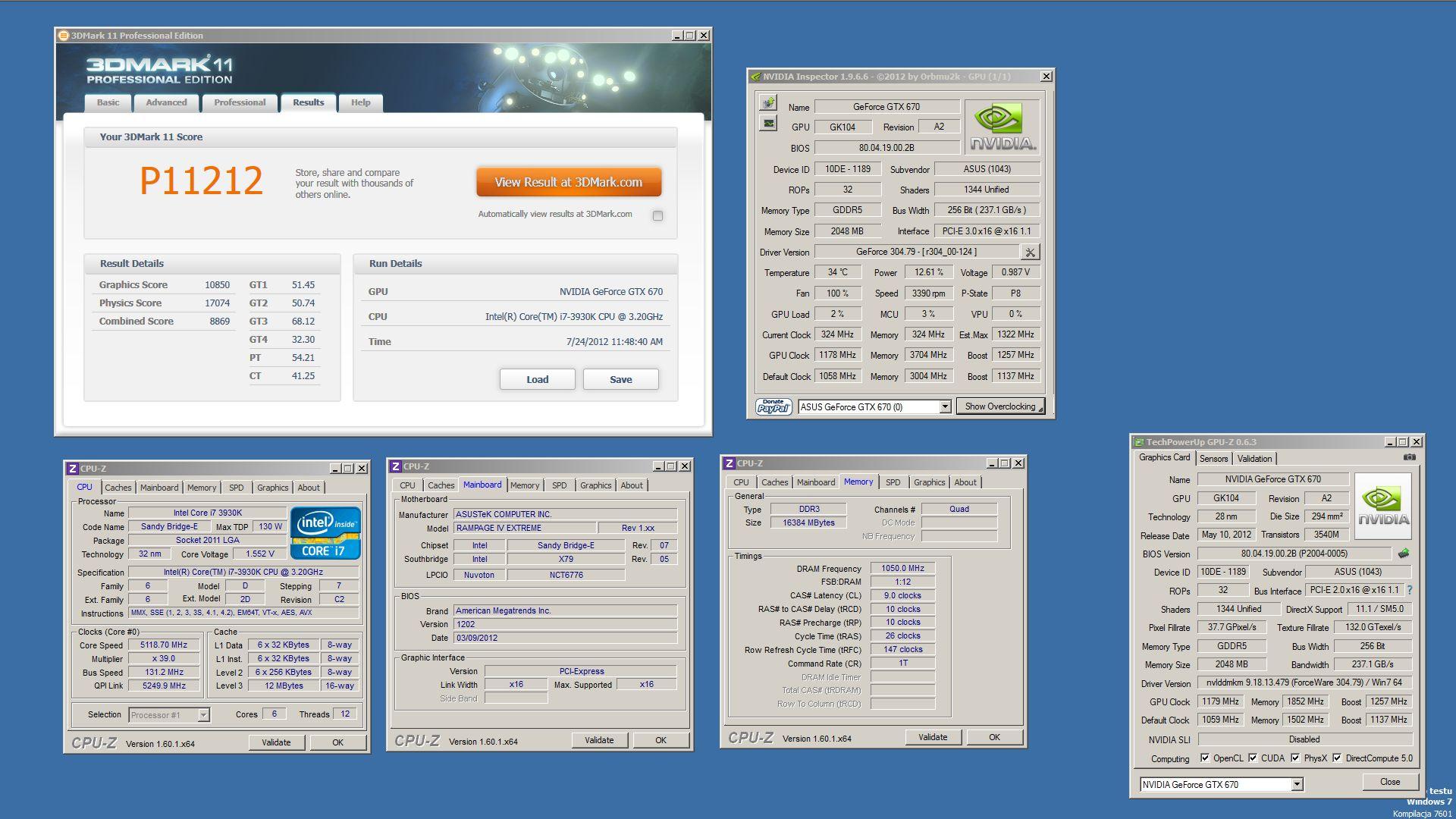
Task: Open the Validation tab in GPU-Z
Action: pos(1254,459)
